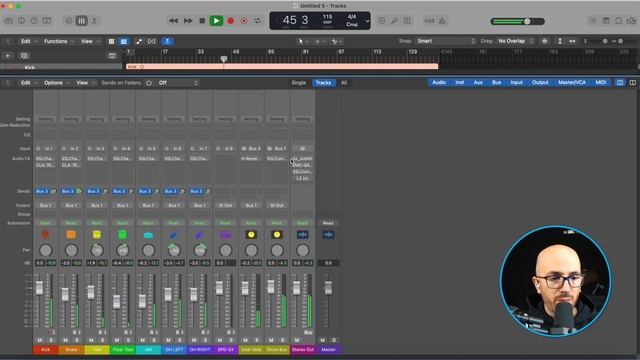Image resolution: width=640 pixels, height=360 pixels.
Task: Click the Stereo Out waveform icon
Action: [x=302, y=235]
